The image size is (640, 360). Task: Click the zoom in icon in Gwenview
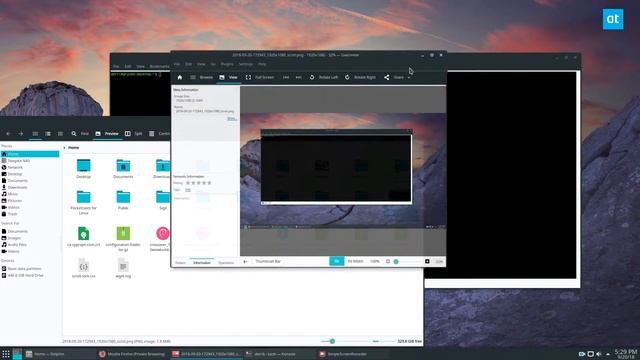point(427,261)
